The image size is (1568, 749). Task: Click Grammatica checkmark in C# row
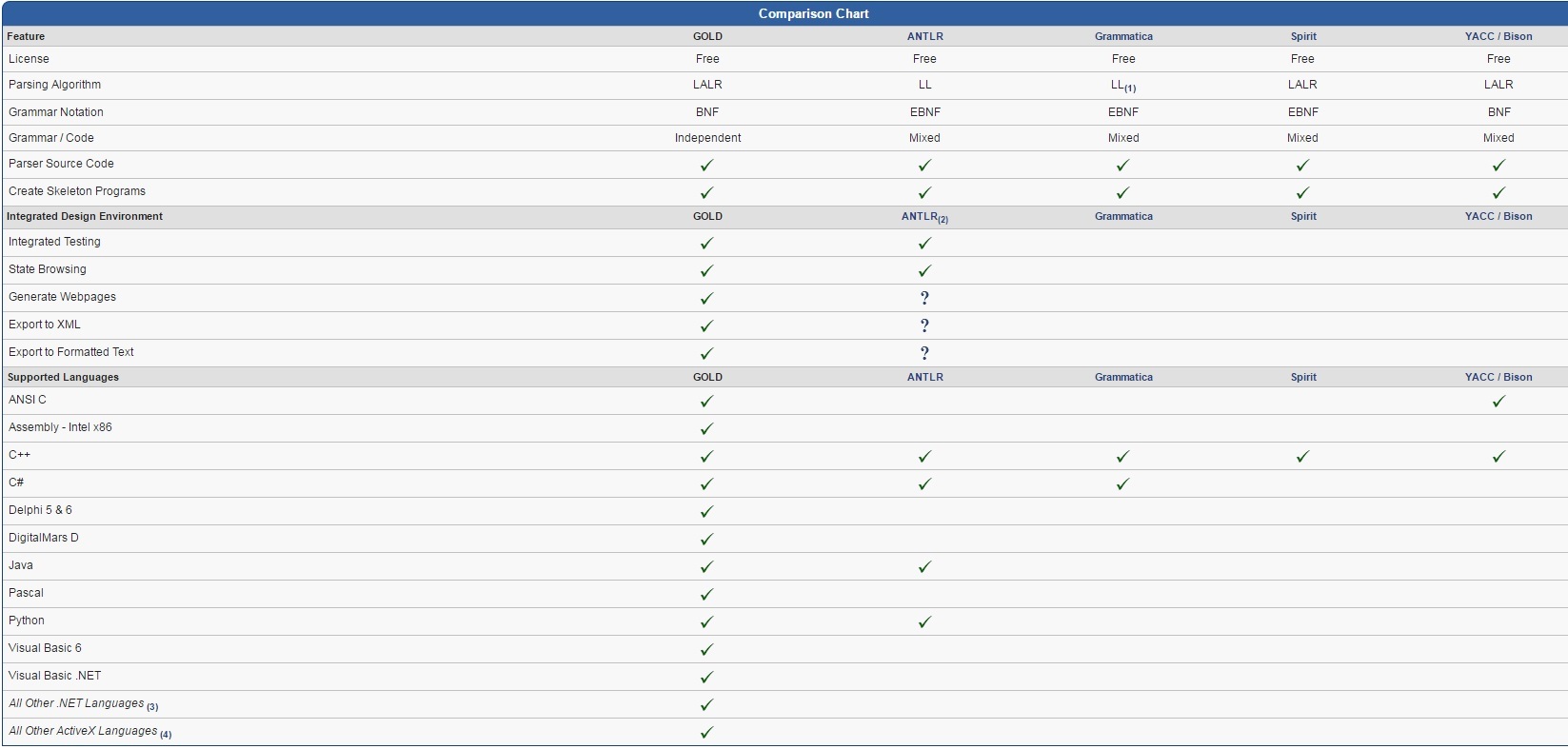[1122, 484]
